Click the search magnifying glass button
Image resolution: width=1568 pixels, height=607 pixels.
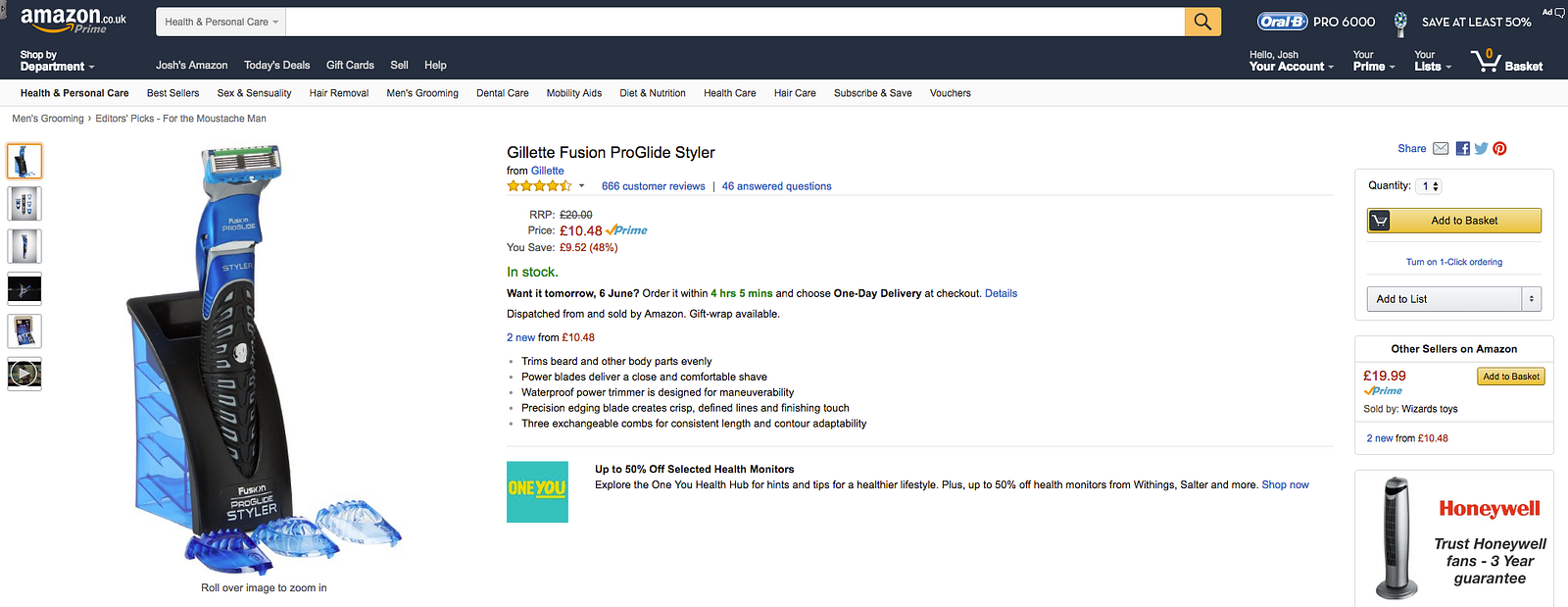(x=1202, y=22)
